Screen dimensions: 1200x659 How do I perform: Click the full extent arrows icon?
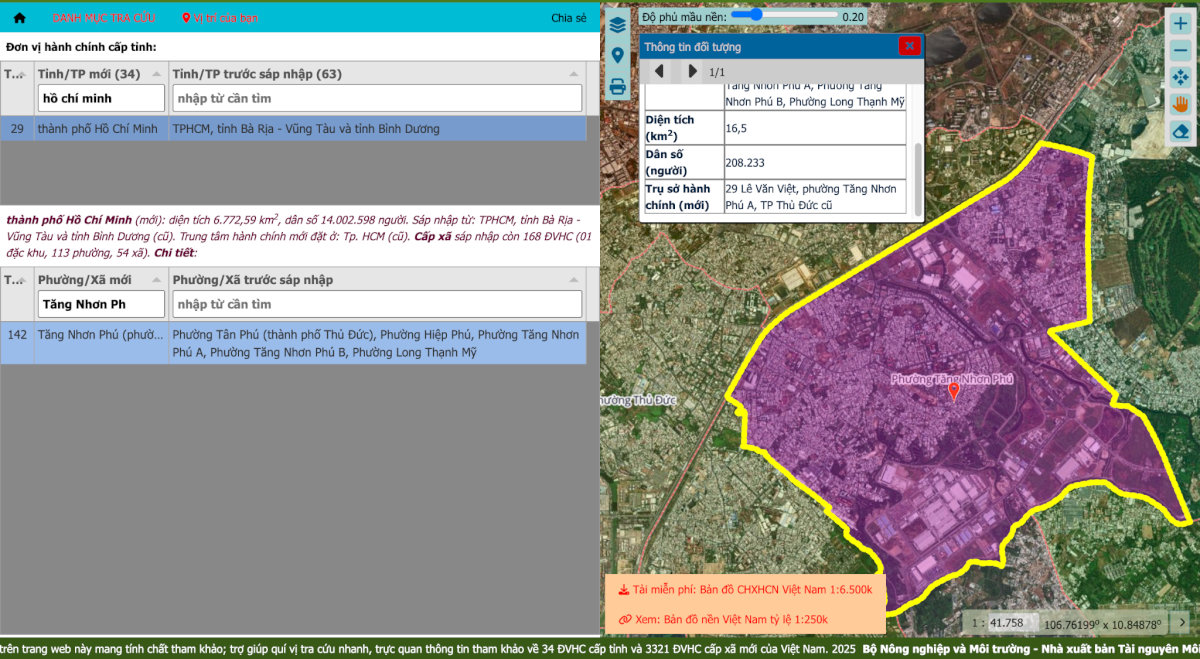1181,77
